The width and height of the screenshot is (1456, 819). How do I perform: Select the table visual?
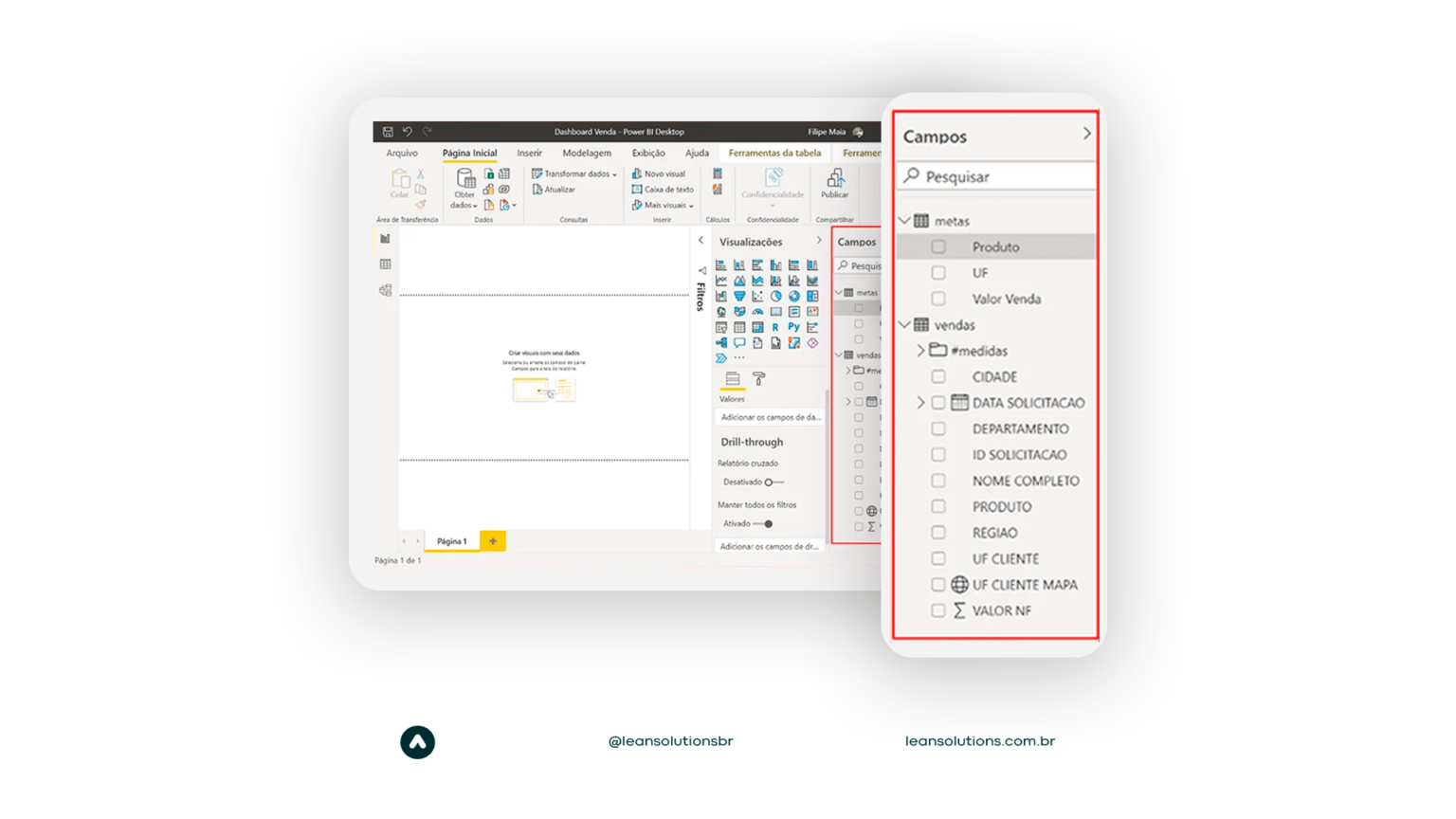739,327
